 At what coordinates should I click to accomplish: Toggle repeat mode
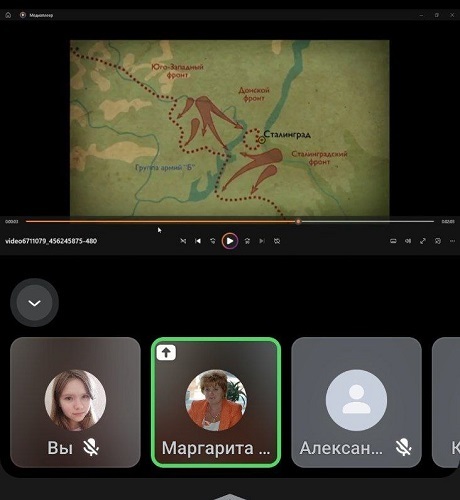(x=277, y=241)
